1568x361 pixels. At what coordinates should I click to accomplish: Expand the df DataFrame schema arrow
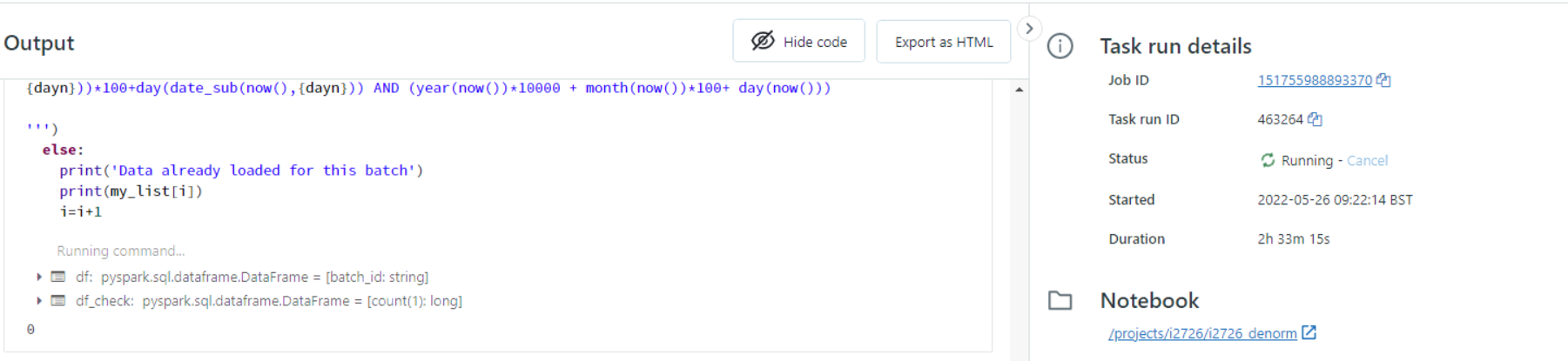click(39, 277)
